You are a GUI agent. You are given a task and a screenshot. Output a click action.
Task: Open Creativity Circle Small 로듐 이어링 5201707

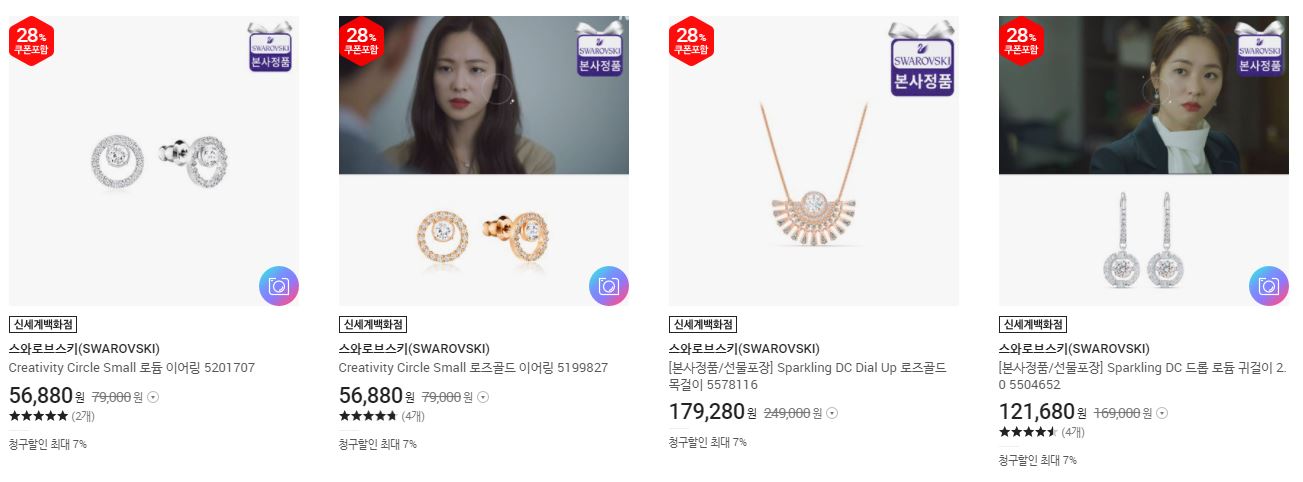(x=132, y=367)
